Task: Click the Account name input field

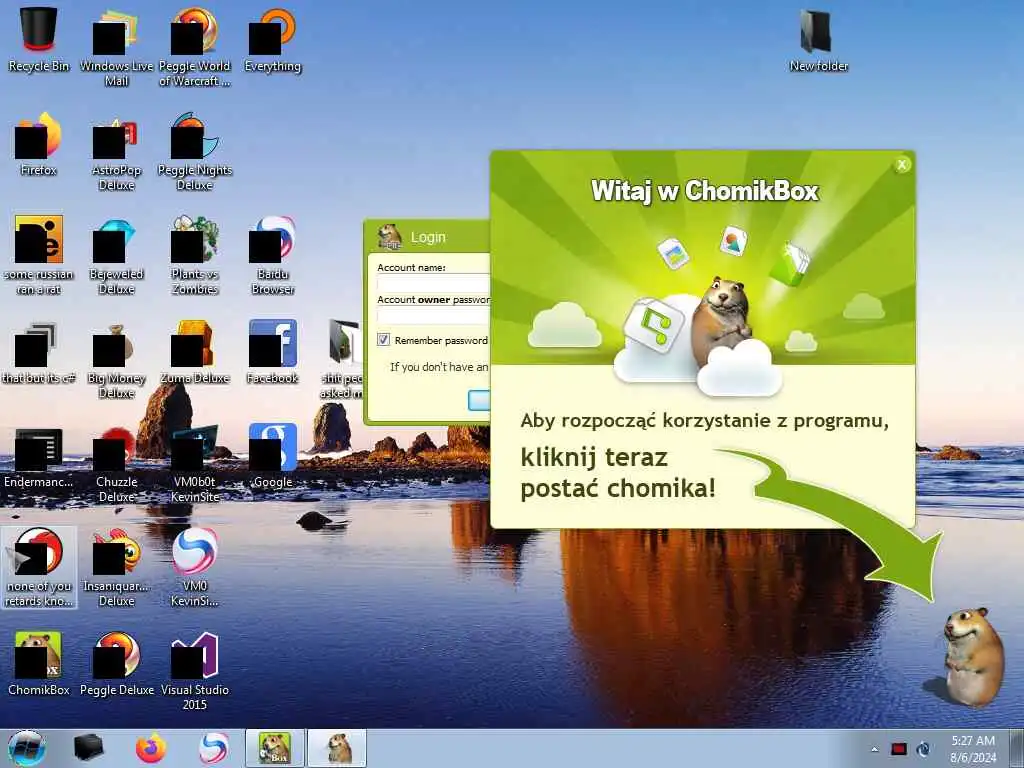Action: point(434,284)
